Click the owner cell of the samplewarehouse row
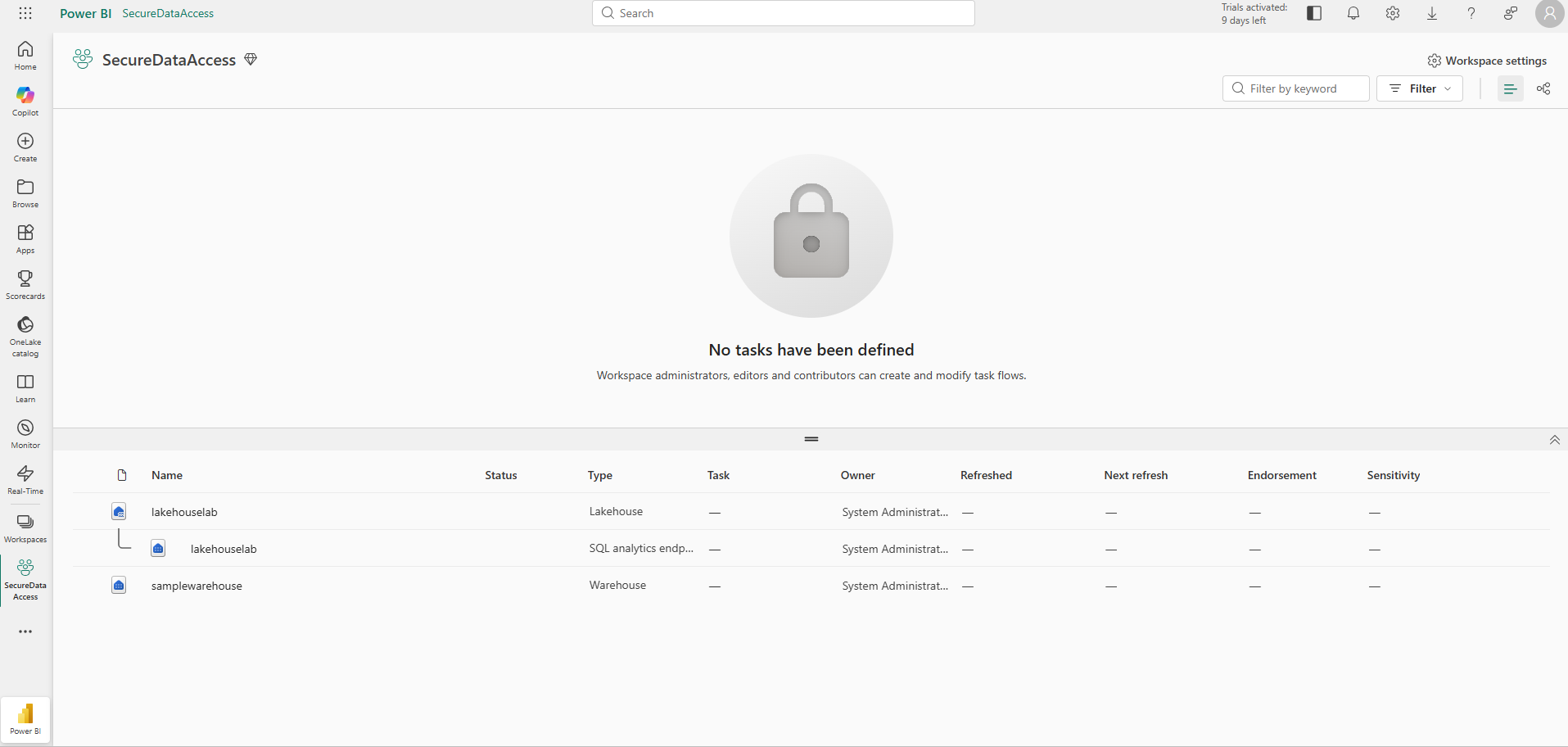 [895, 586]
